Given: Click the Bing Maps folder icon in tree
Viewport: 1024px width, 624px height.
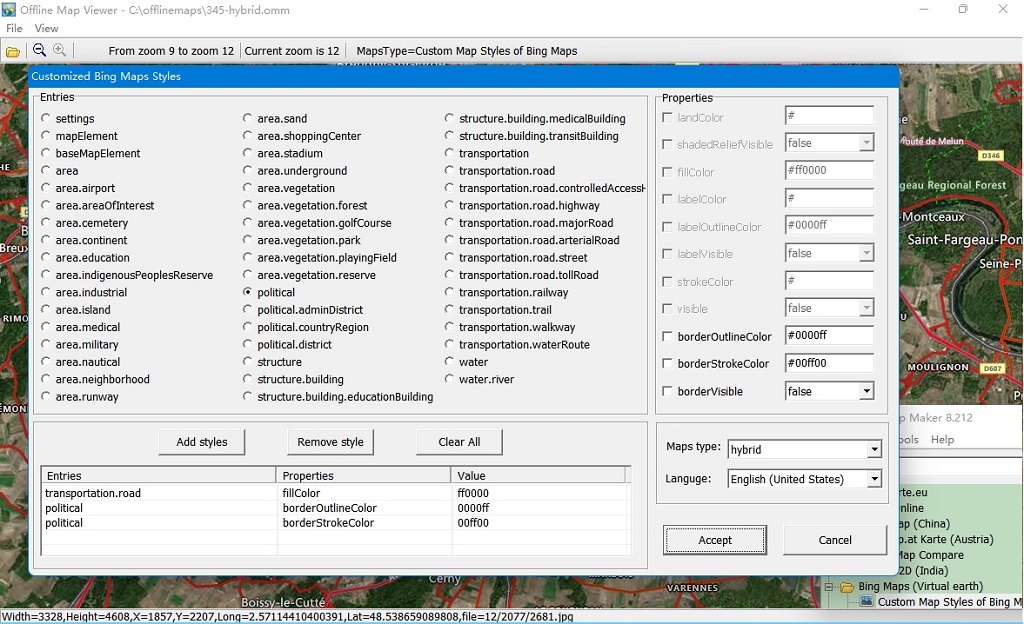Looking at the screenshot, I should coord(847,587).
